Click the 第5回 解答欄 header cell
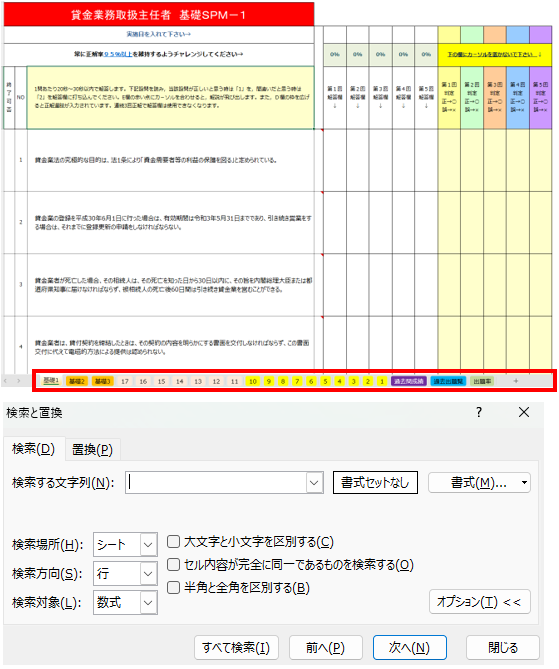Screen dimensions: 559x669 coord(426,97)
